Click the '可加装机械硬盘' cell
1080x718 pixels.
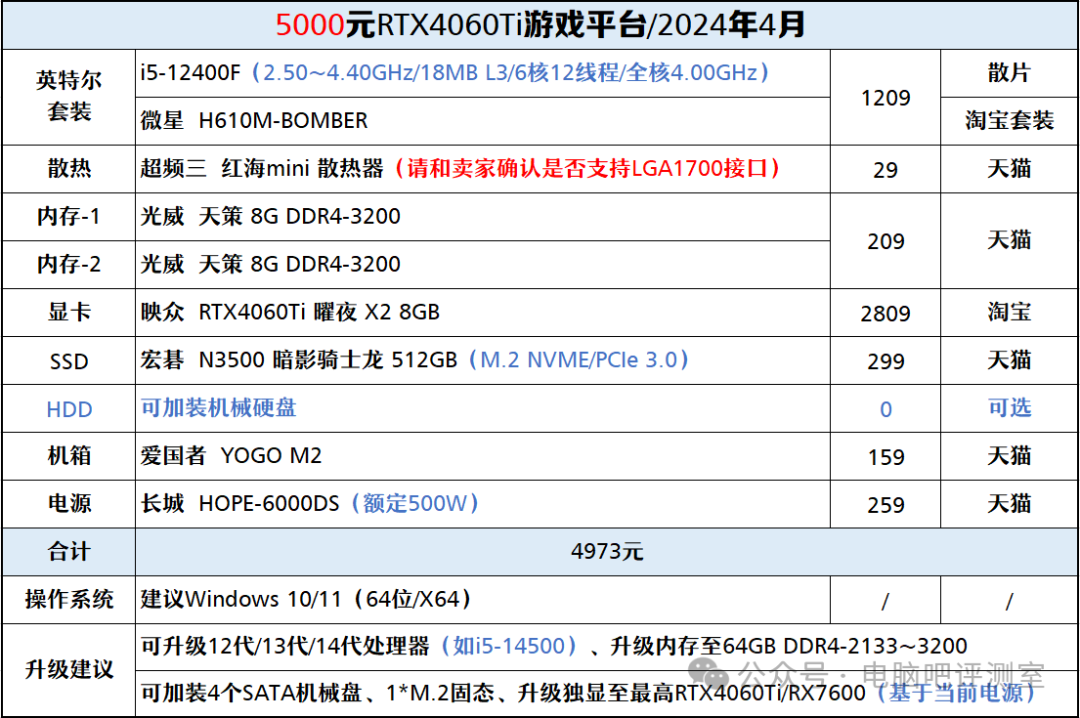pyautogui.click(x=483, y=408)
